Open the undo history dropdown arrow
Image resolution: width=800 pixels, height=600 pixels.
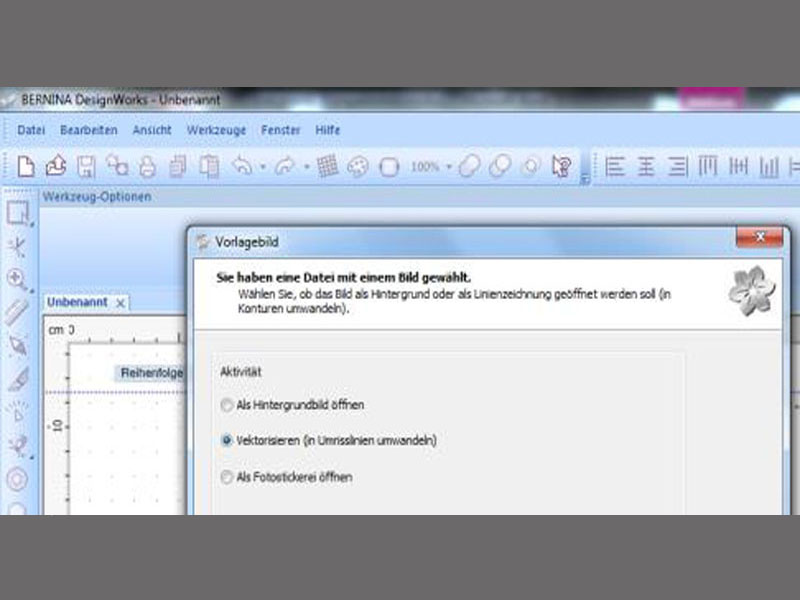(263, 166)
